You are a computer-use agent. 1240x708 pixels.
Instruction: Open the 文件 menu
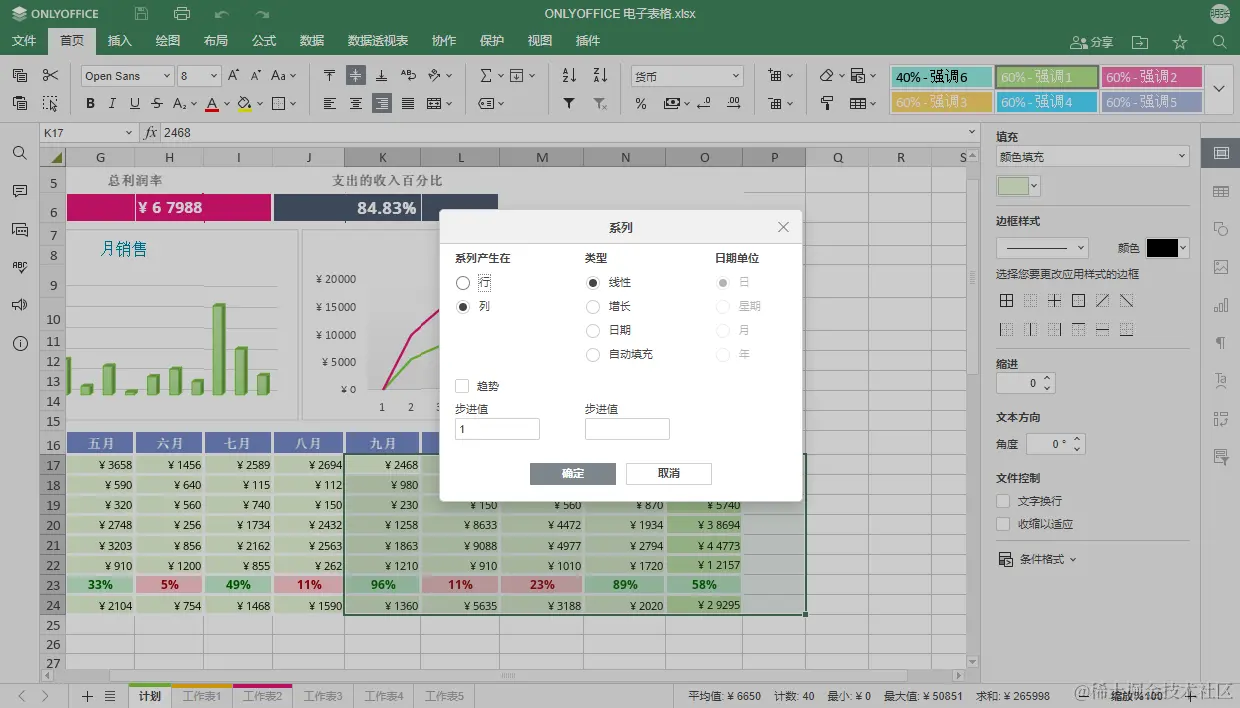click(24, 41)
